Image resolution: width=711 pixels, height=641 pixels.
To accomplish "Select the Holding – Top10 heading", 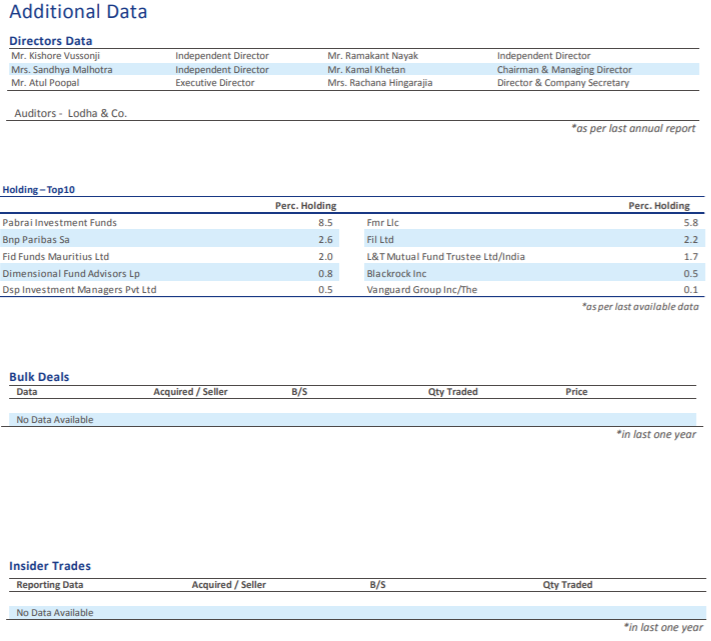I will 39,189.
